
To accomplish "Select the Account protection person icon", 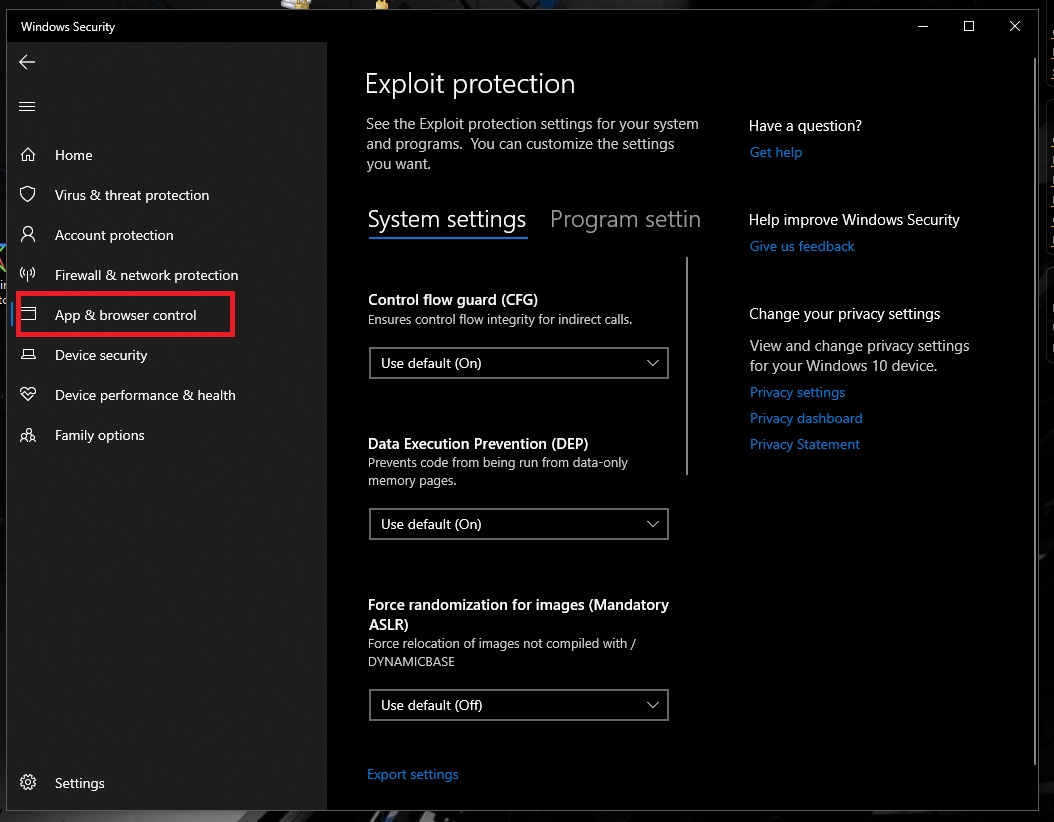I will pyautogui.click(x=28, y=235).
